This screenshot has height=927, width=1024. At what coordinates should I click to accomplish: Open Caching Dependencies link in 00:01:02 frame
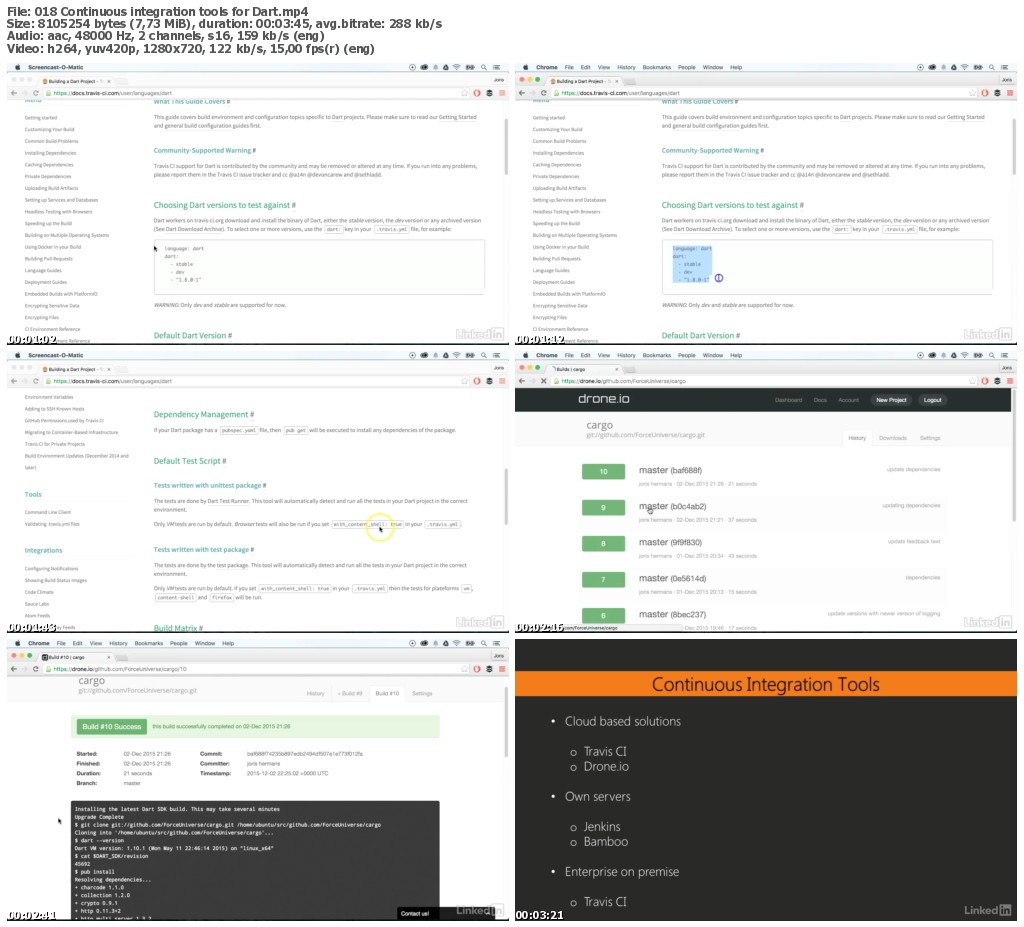coord(49,165)
